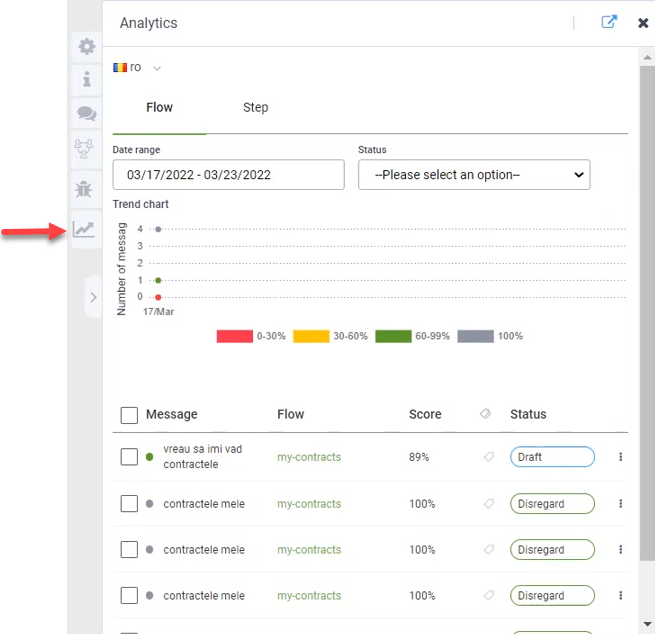Toggle the red 0-30% legend swatch
657x635 pixels.
coord(234,336)
